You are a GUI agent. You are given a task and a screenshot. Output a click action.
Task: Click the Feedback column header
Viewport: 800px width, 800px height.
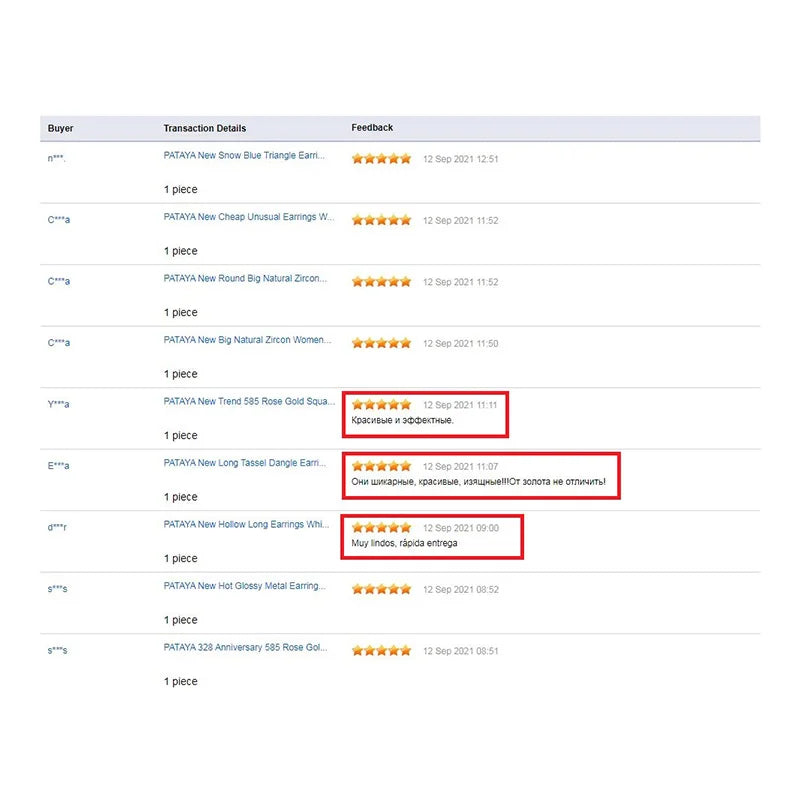tap(372, 128)
